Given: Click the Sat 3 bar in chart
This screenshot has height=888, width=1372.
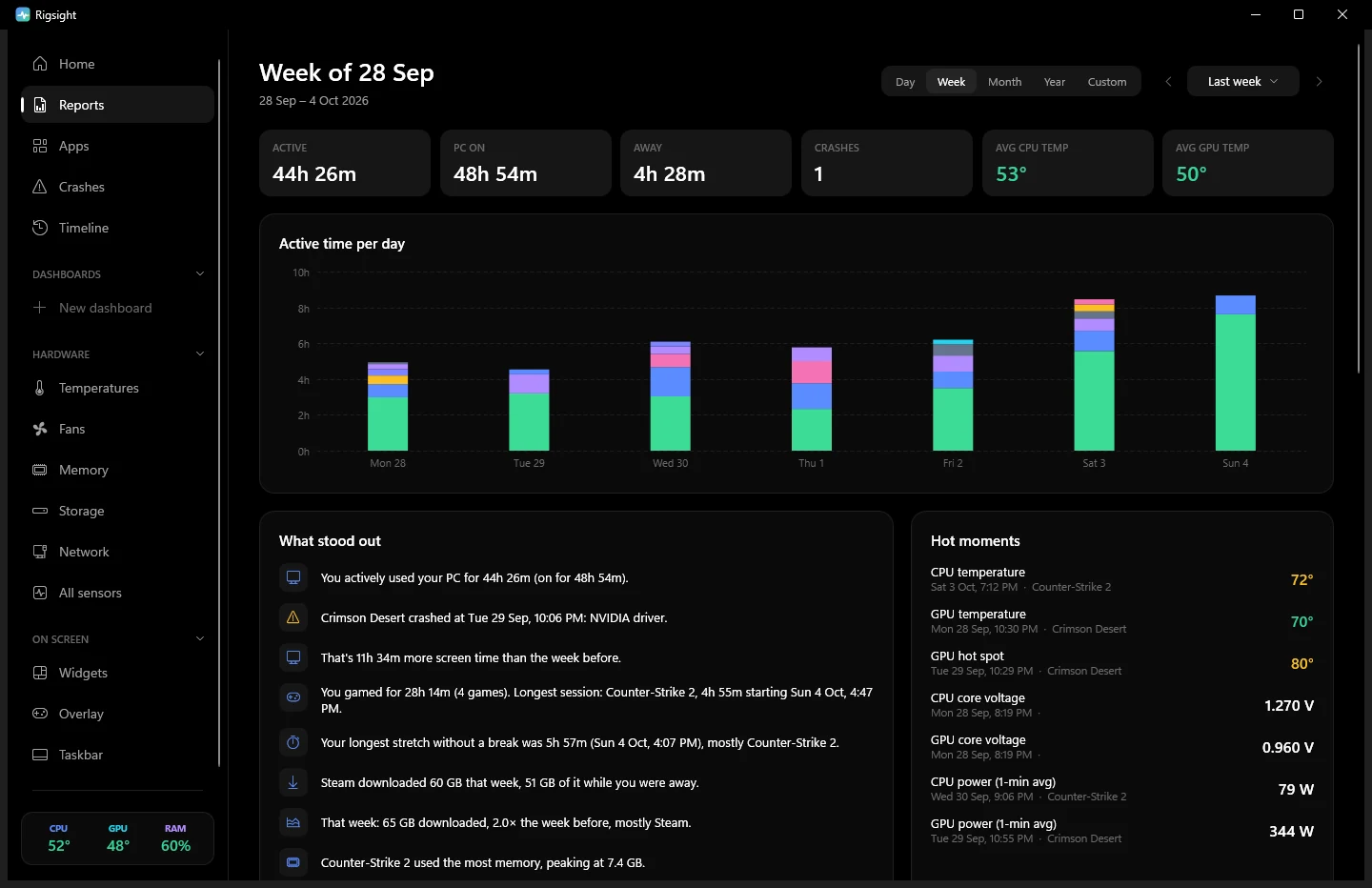Looking at the screenshot, I should pyautogui.click(x=1094, y=374).
